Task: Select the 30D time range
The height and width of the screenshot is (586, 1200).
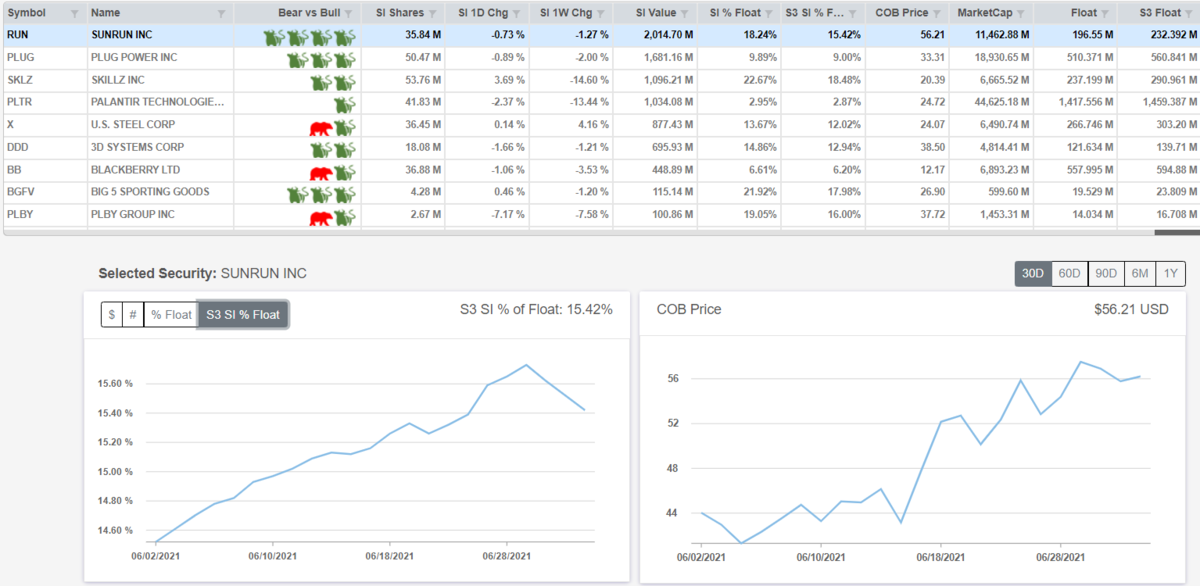Action: tap(1033, 274)
